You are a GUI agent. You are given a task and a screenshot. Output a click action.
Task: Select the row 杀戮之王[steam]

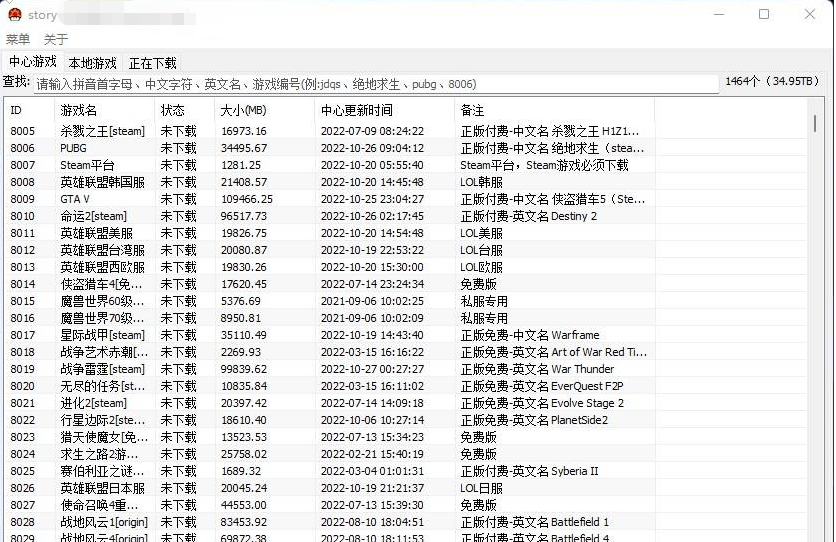coord(405,131)
